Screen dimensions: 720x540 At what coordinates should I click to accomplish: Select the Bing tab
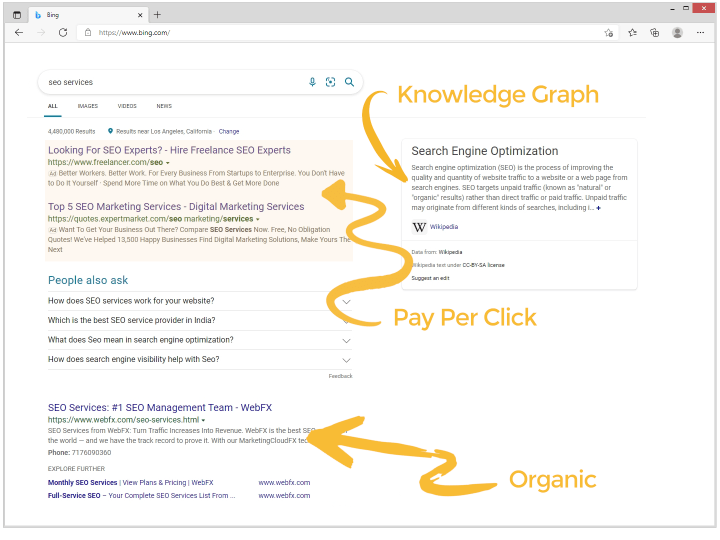tap(89, 15)
